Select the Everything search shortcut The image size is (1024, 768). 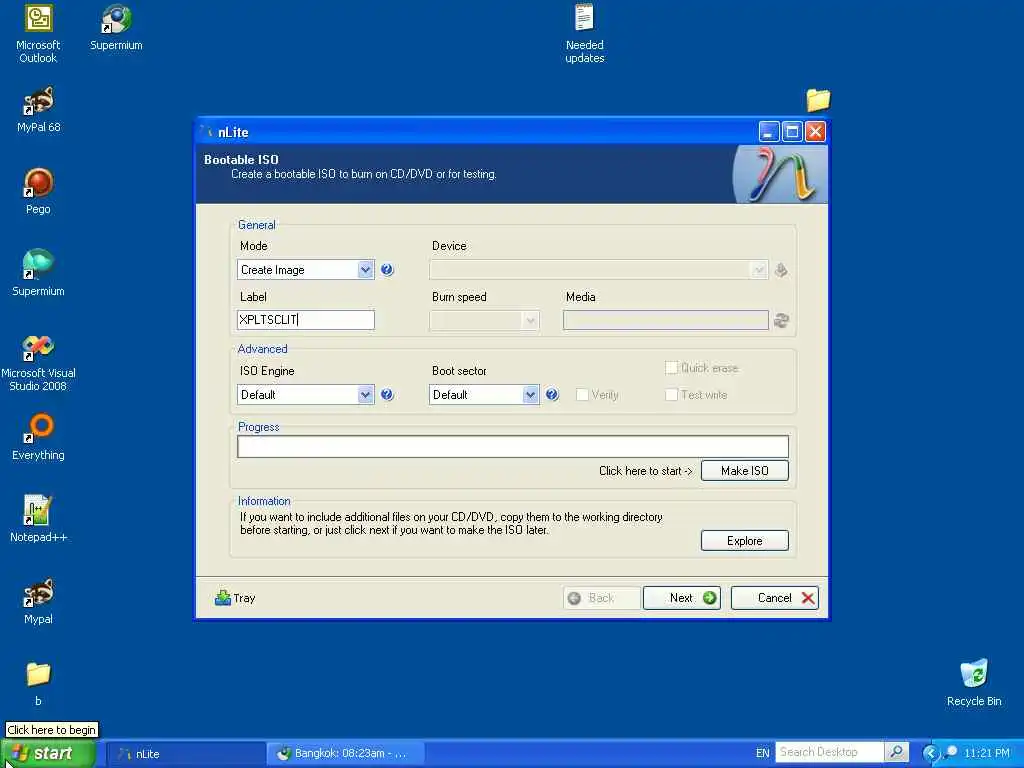[38, 437]
